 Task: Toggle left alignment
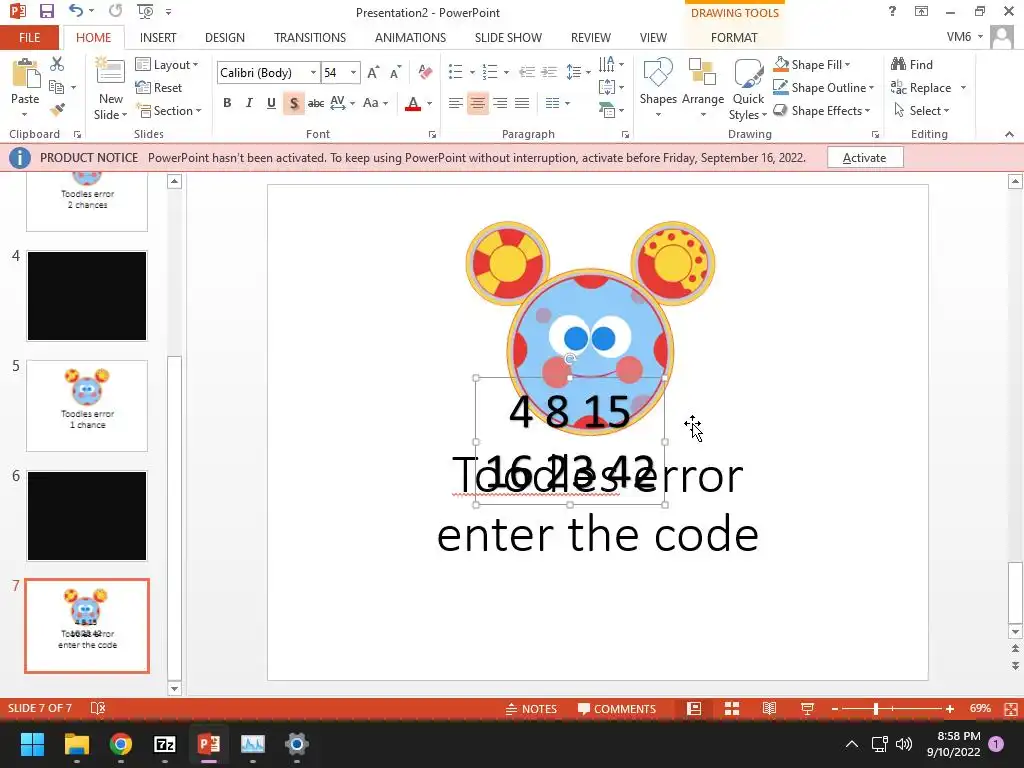click(x=456, y=103)
